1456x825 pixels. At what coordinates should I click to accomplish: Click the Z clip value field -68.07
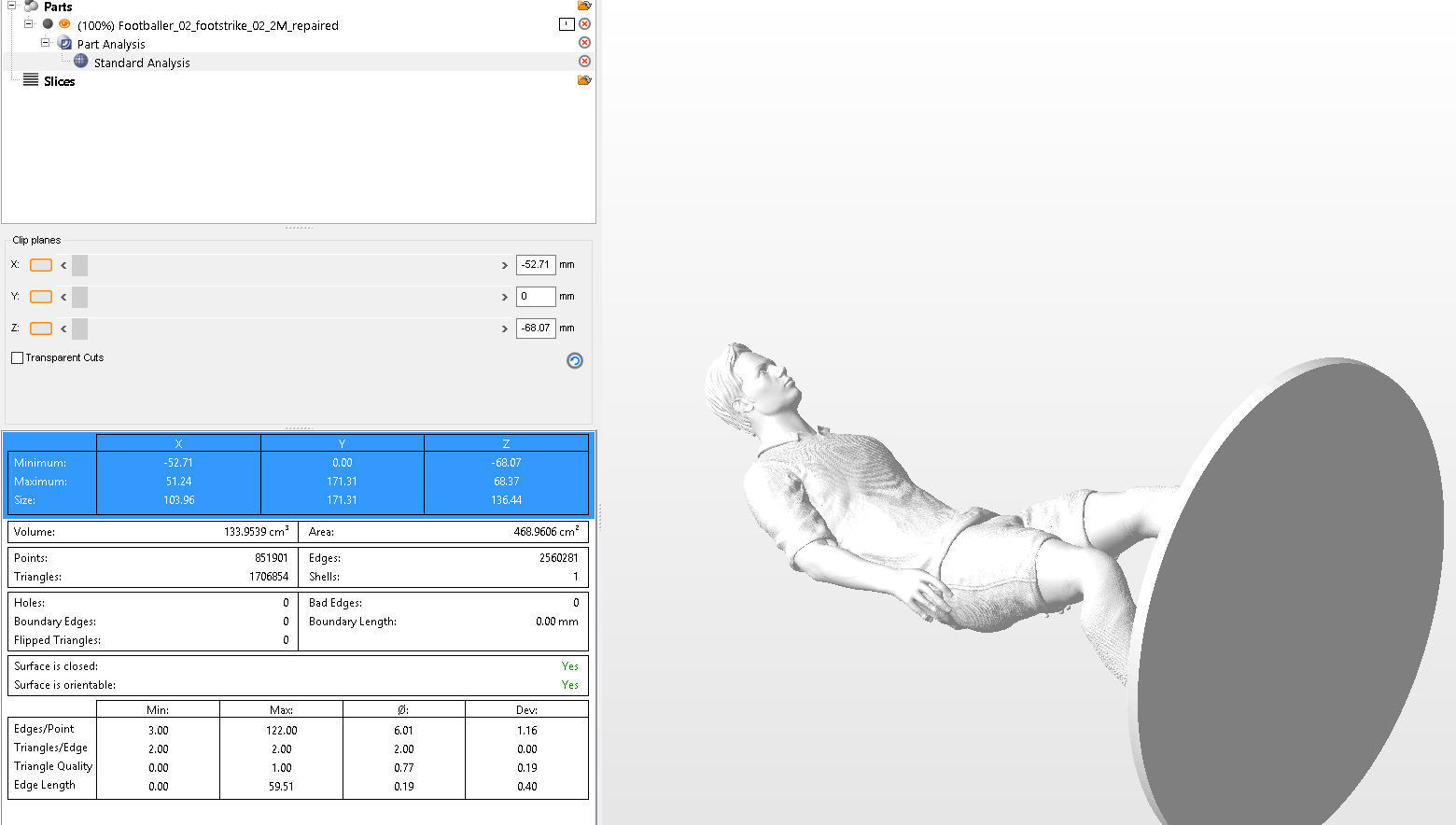536,329
